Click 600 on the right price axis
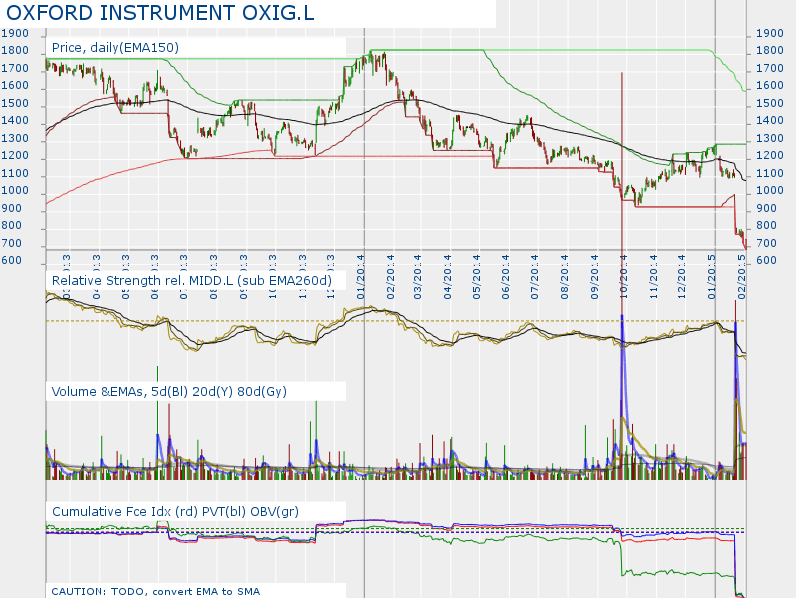Viewport: 797px width, 598px height. click(767, 261)
